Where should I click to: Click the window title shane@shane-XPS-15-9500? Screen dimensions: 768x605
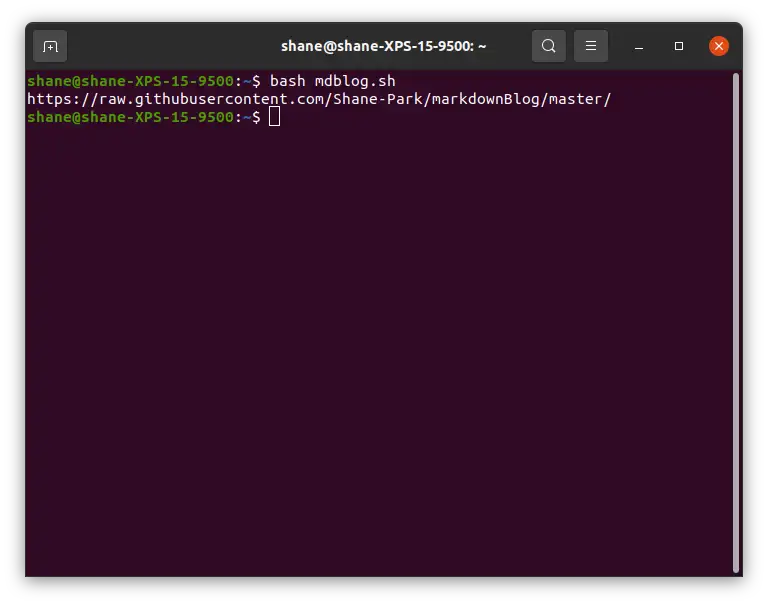pos(384,46)
